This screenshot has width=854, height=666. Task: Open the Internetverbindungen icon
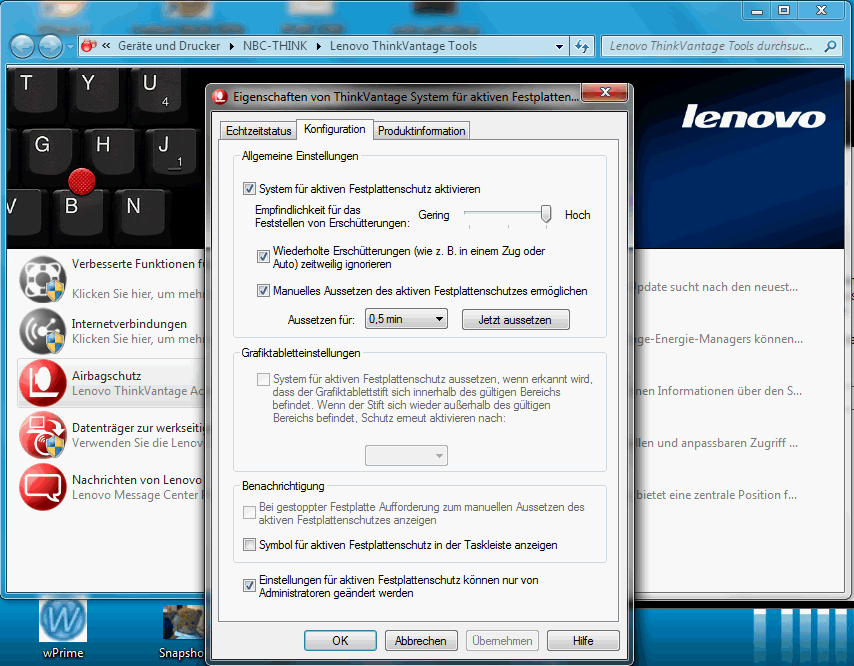click(42, 331)
